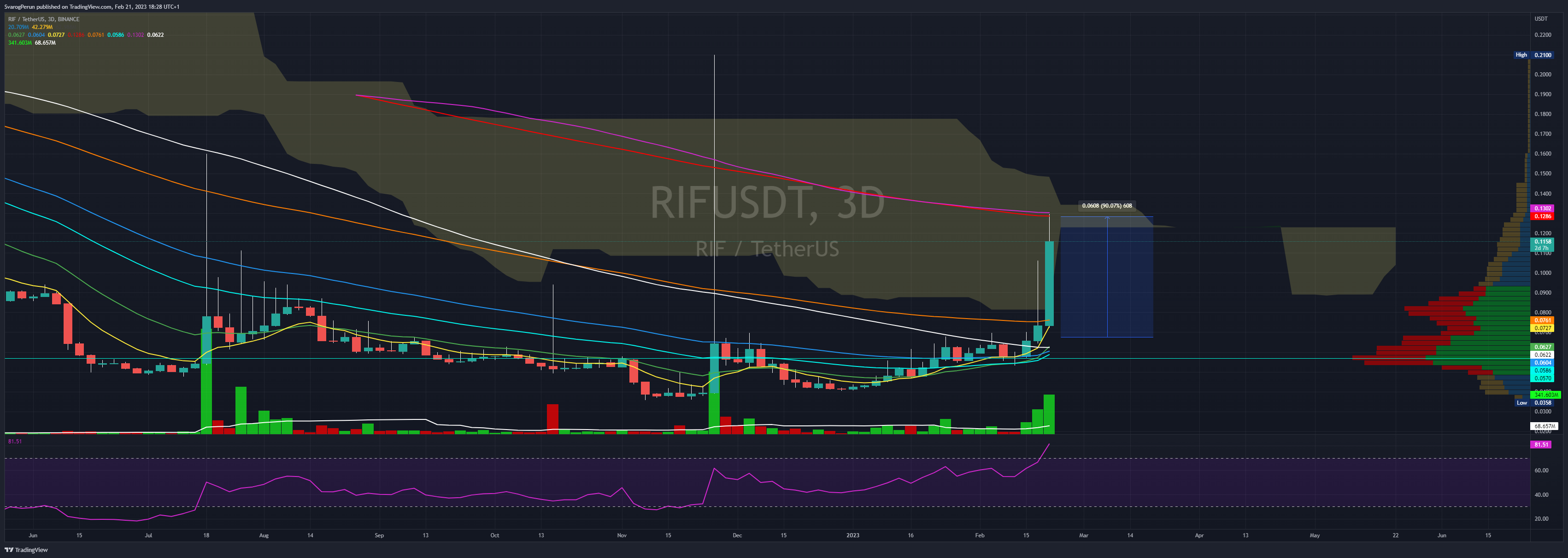1568x558 pixels.
Task: Click the cyan 0.0586 legend value
Action: (x=116, y=35)
